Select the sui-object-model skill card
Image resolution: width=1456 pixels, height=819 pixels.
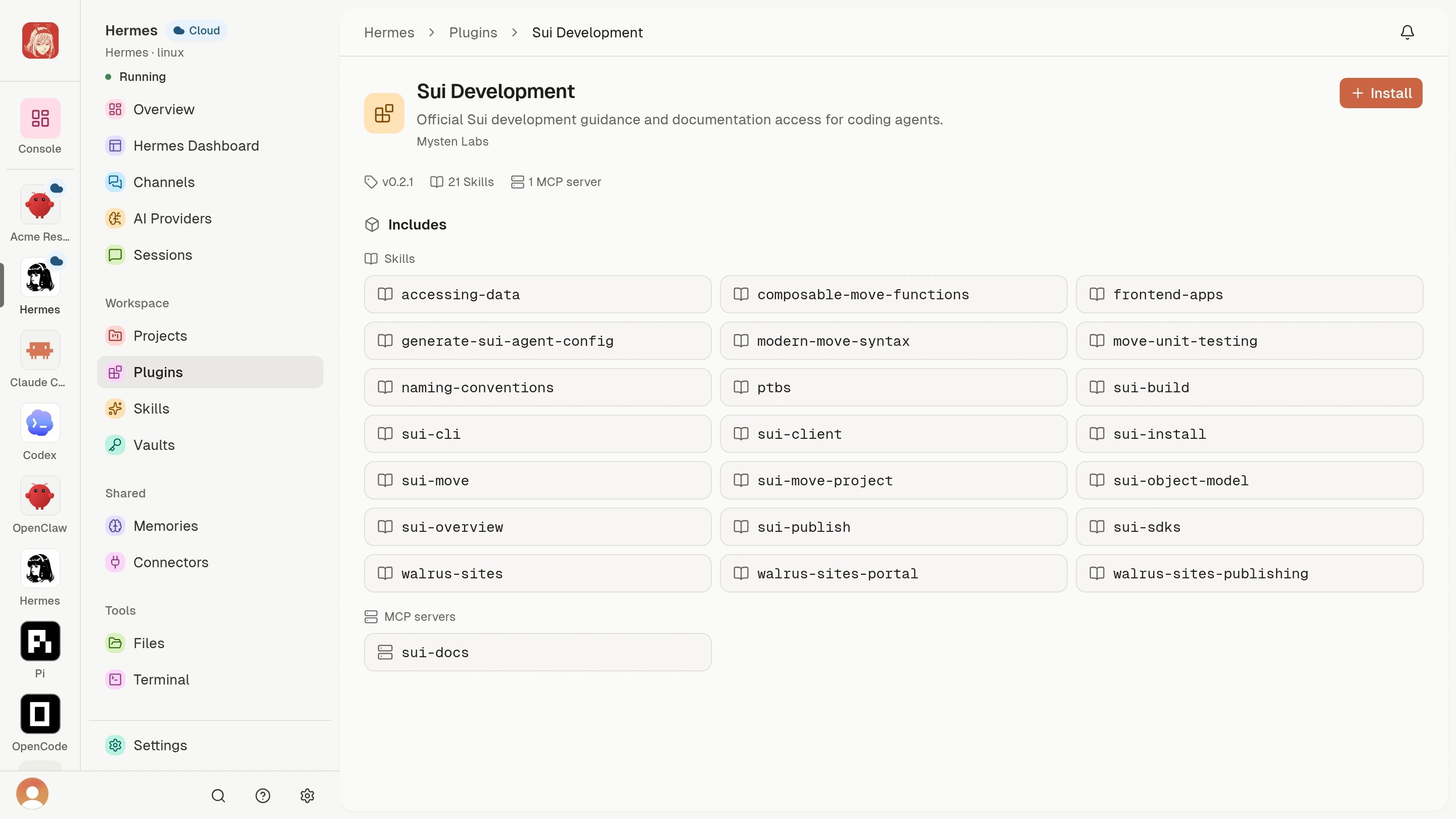1249,480
